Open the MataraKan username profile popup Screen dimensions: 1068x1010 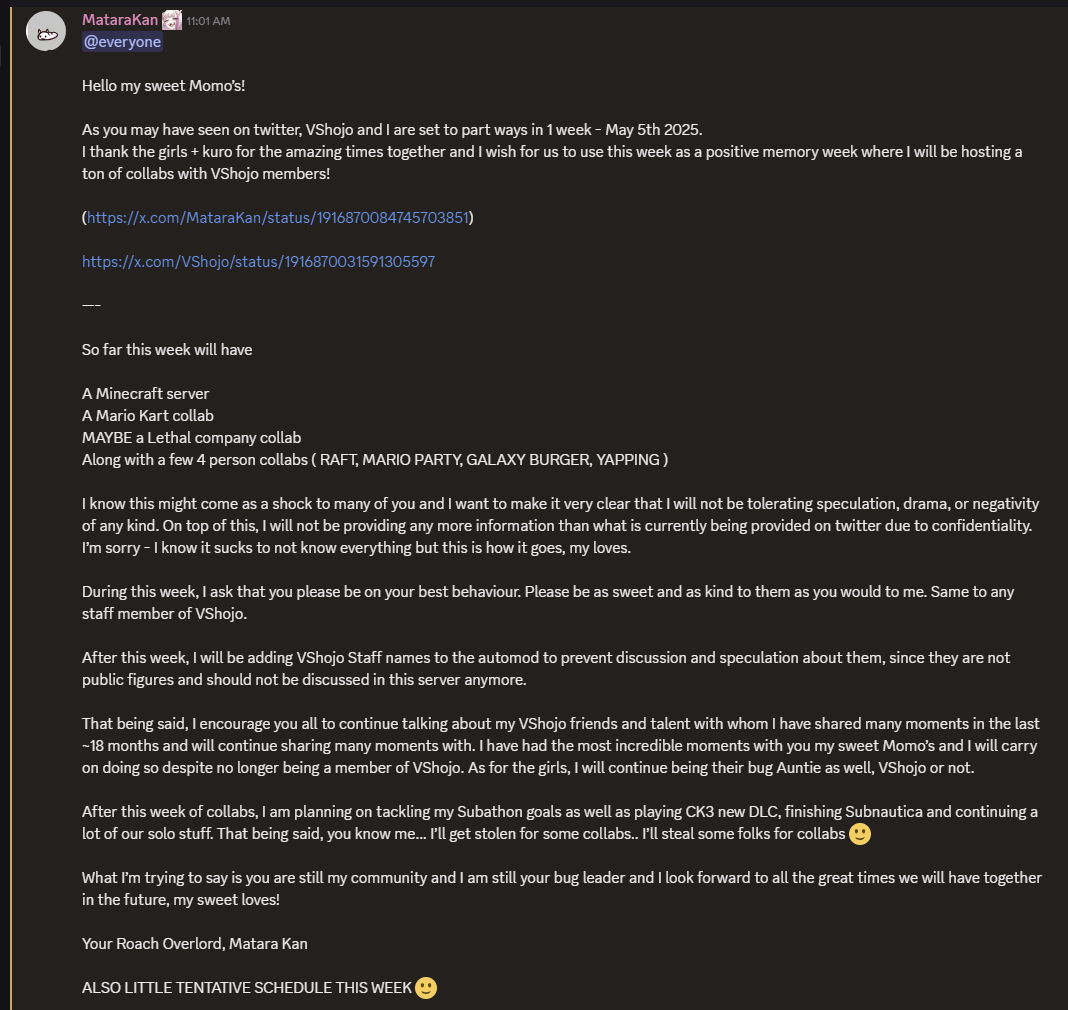[x=119, y=20]
